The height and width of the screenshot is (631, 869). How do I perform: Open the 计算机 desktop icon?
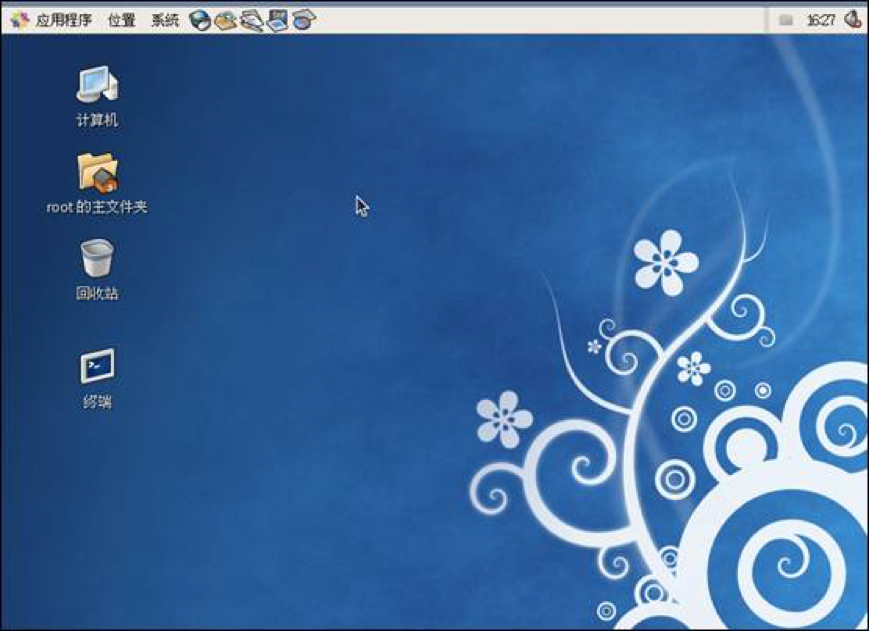[98, 84]
